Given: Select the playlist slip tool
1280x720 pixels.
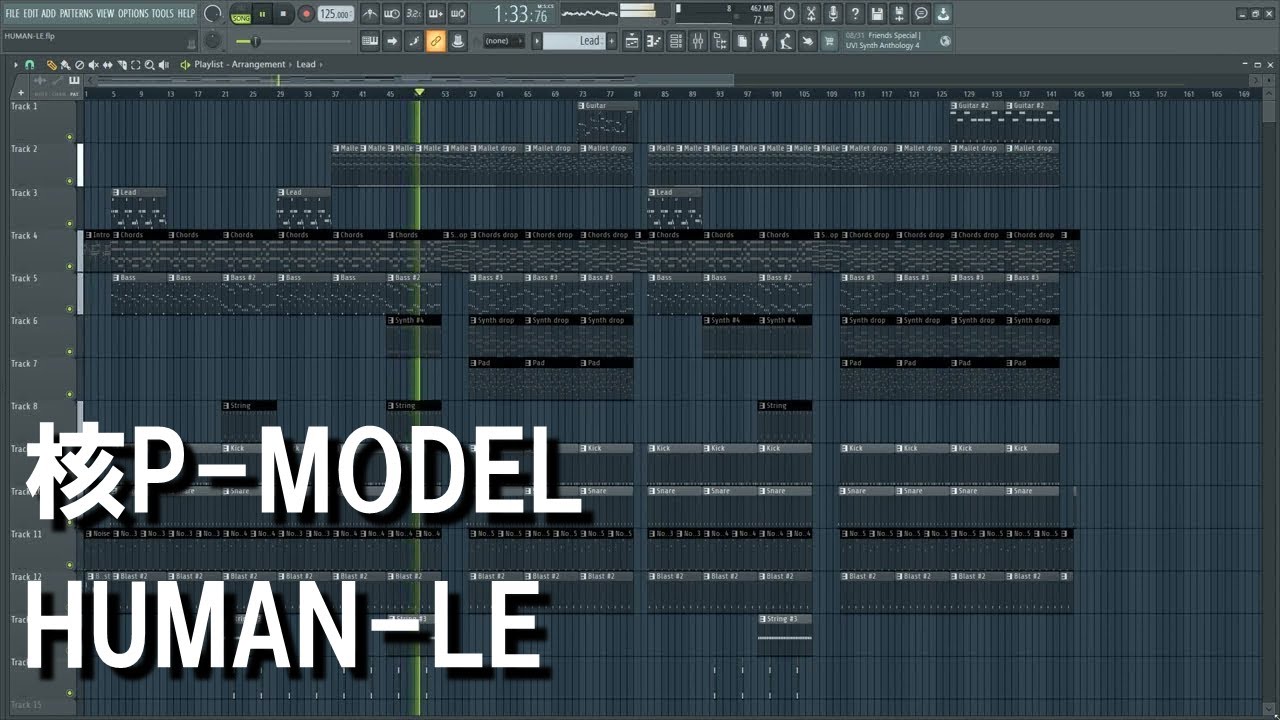Looking at the screenshot, I should pyautogui.click(x=108, y=64).
